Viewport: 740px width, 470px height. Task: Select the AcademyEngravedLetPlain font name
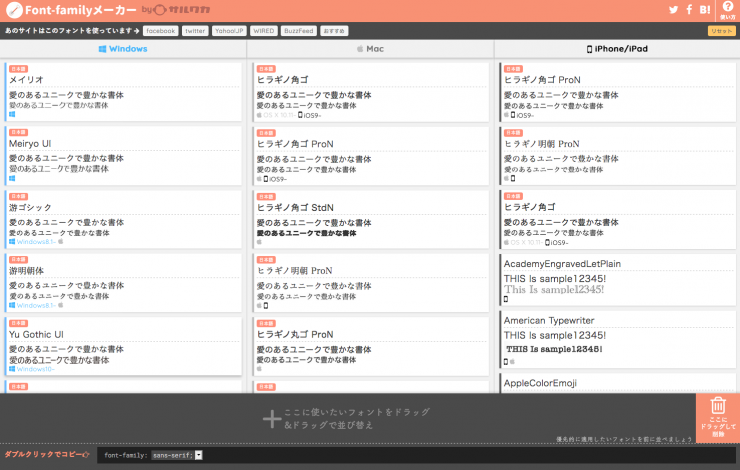[562, 264]
